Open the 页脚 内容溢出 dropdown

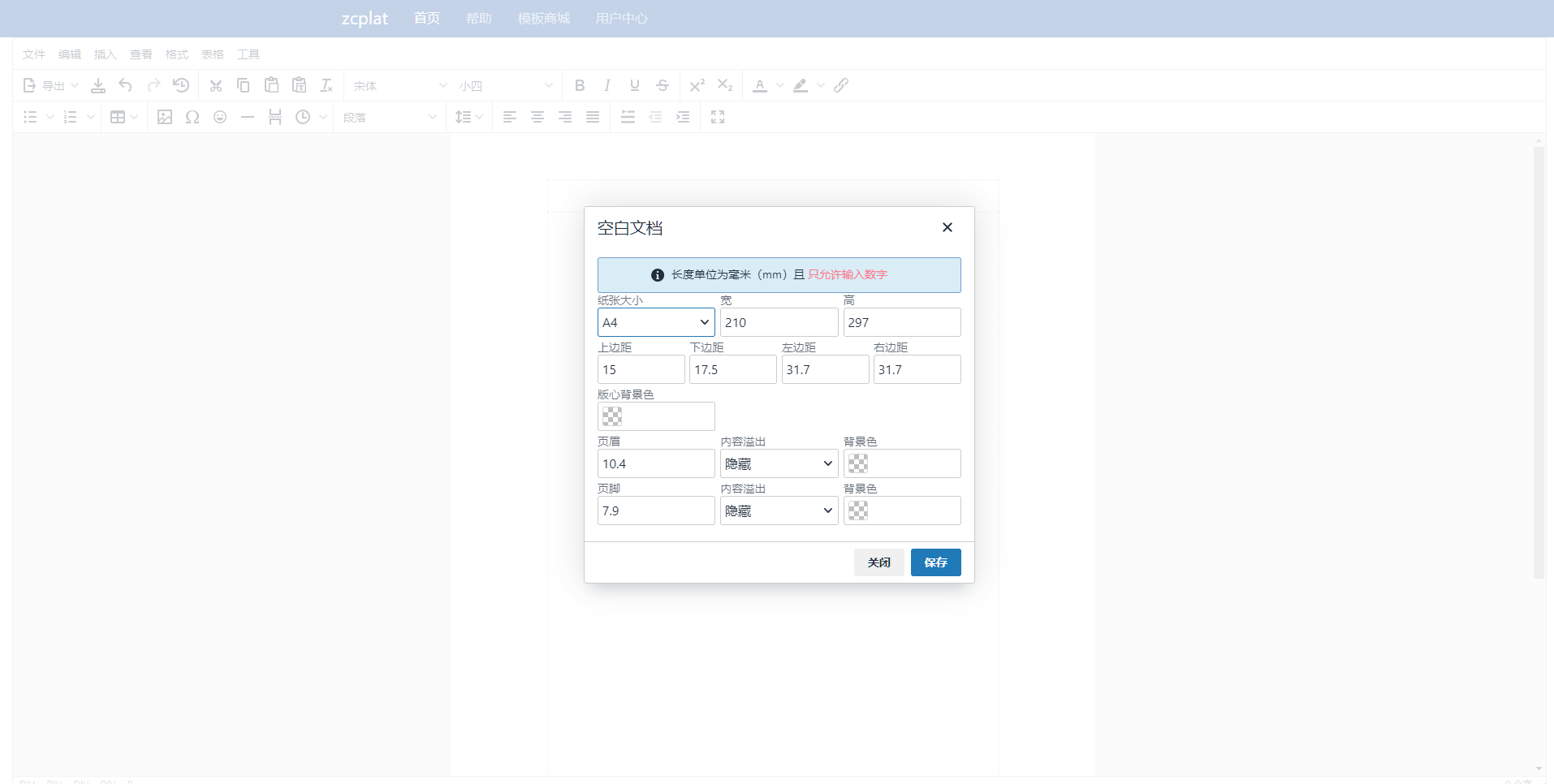[x=779, y=510]
